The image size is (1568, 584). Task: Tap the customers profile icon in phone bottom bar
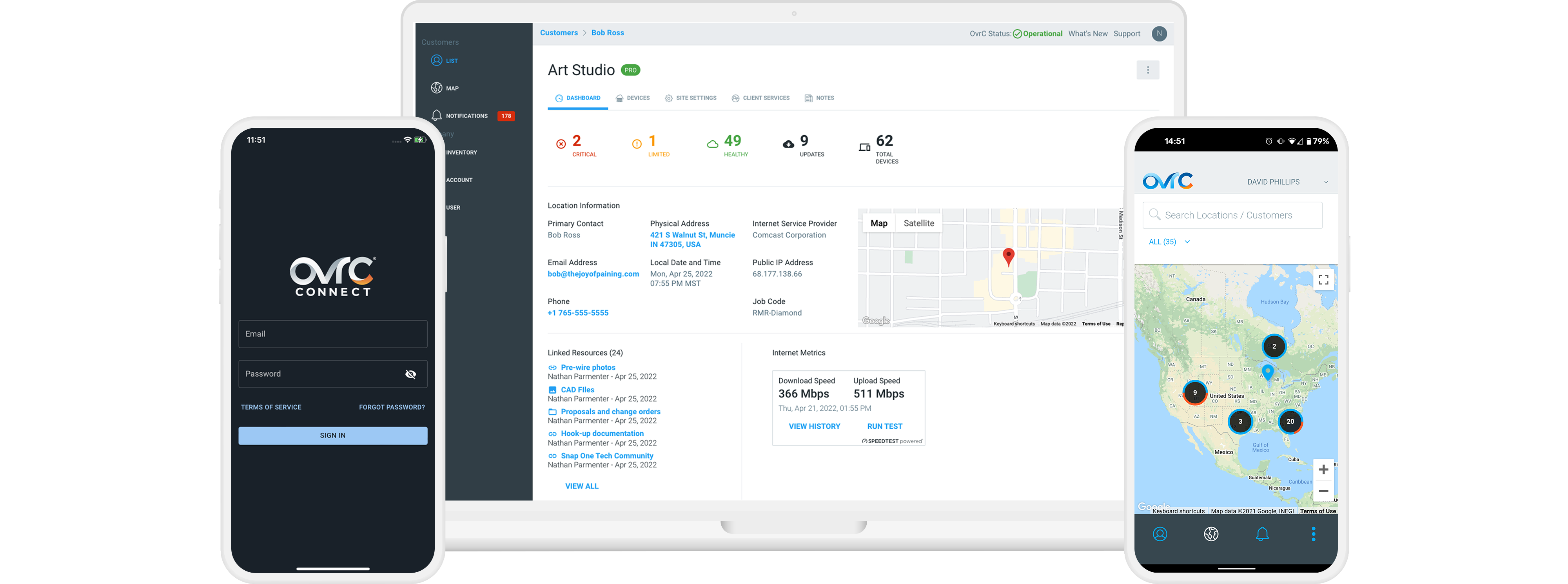tap(1160, 534)
